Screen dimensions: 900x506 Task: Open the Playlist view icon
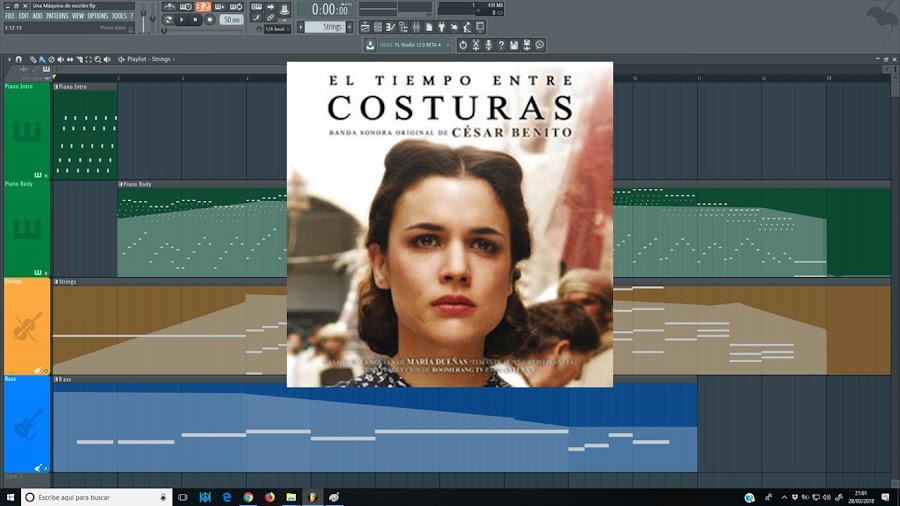tap(365, 27)
